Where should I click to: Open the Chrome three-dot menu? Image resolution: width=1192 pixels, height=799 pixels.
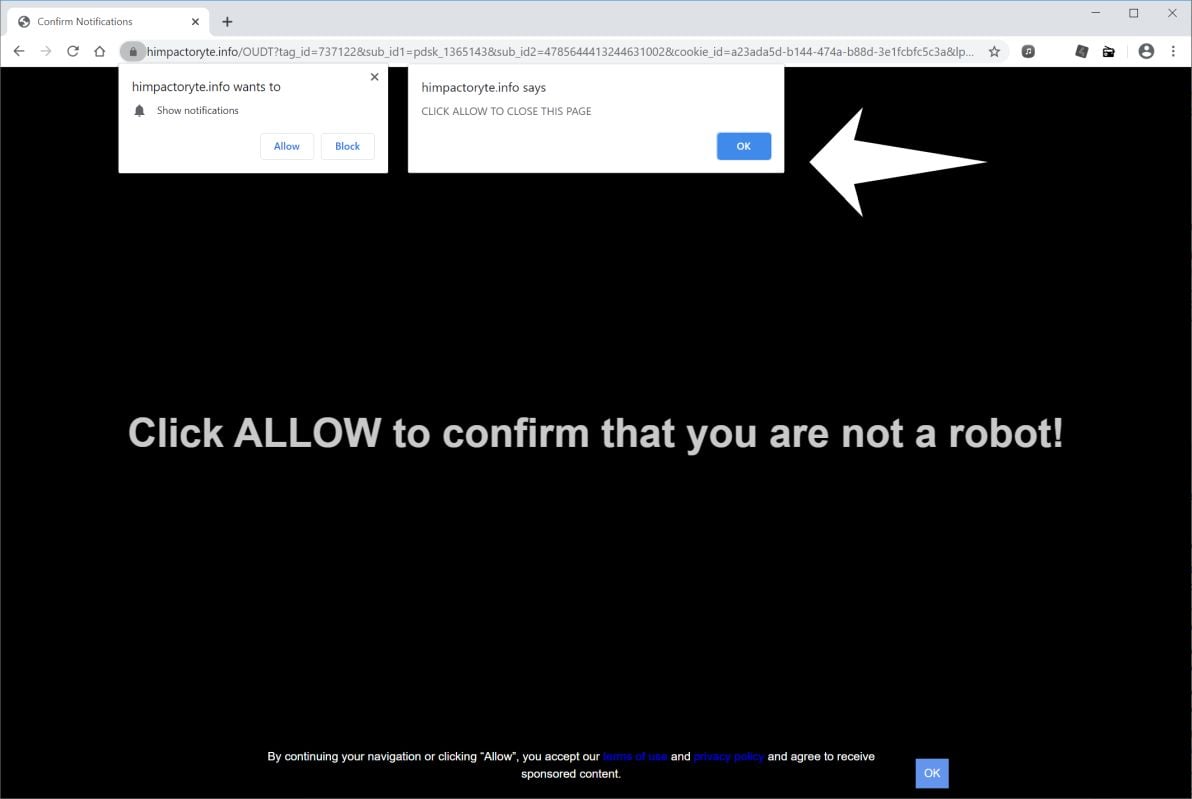coord(1173,51)
